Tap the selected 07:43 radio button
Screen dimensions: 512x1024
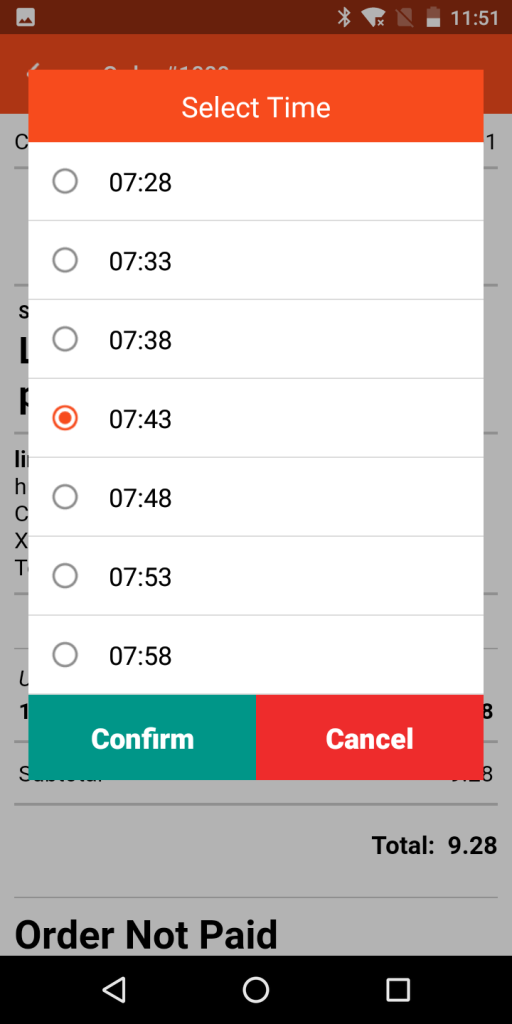pyautogui.click(x=65, y=418)
